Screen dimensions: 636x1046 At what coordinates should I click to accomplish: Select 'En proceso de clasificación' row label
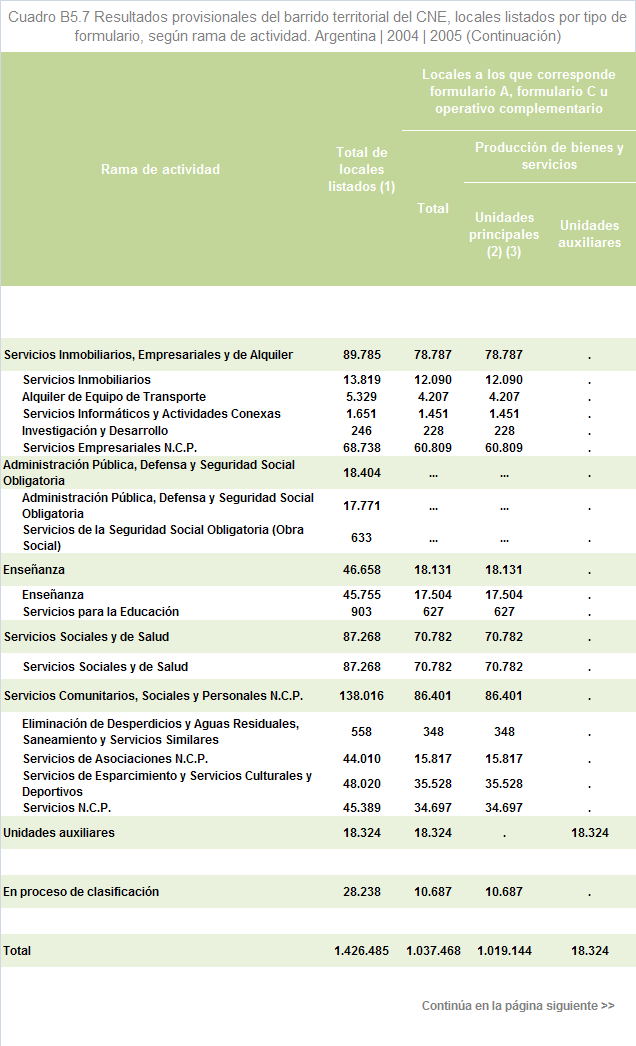81,892
